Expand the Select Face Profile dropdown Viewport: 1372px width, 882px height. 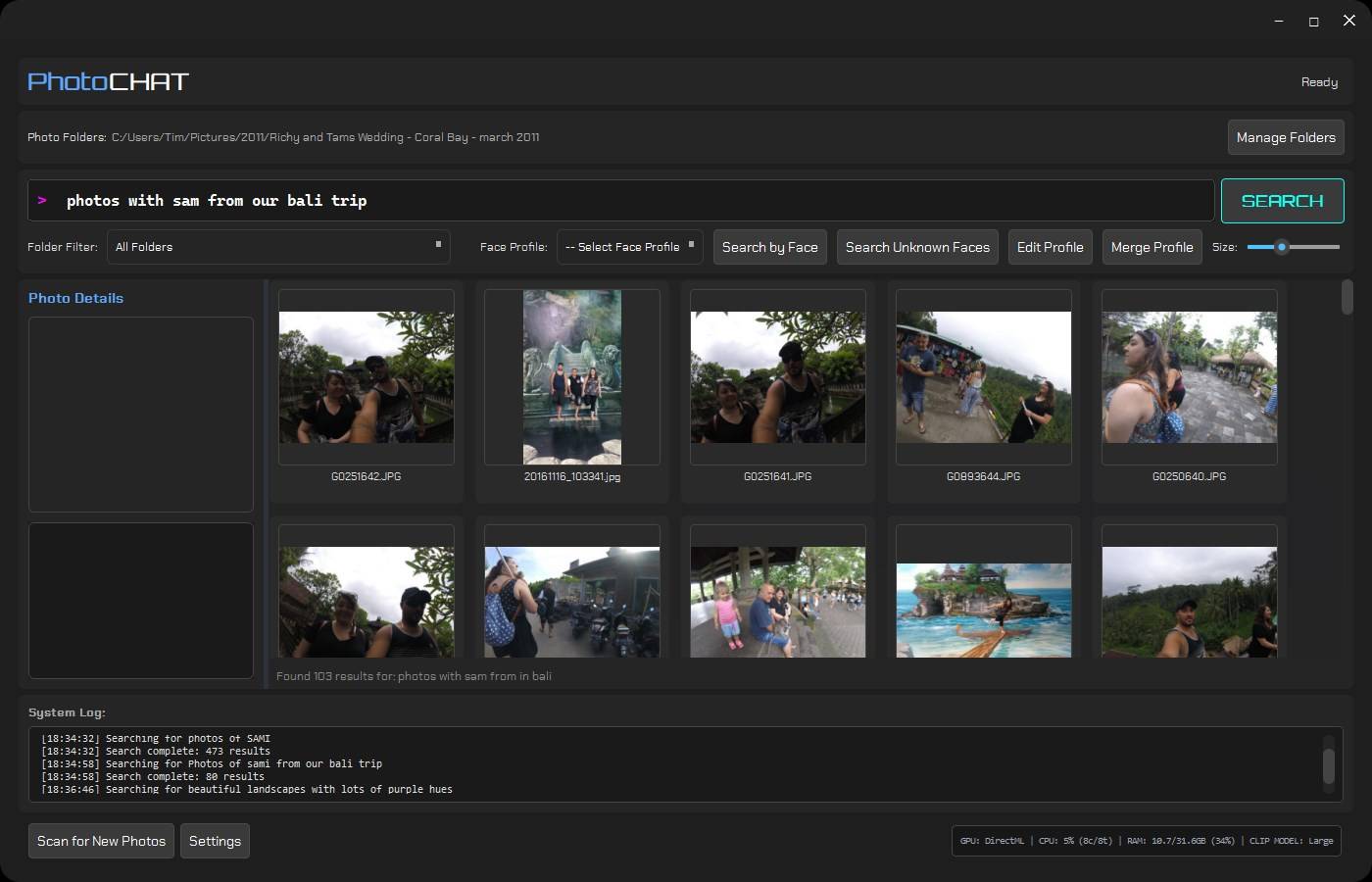click(x=629, y=247)
